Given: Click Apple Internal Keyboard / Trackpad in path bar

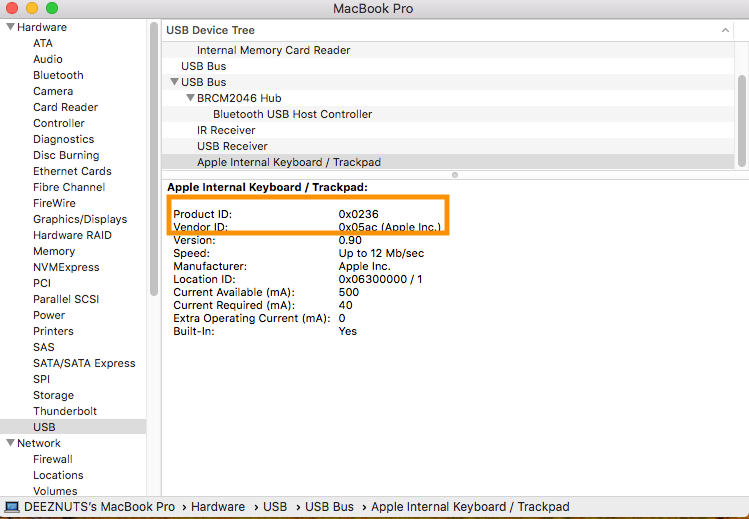Looking at the screenshot, I should coord(470,507).
